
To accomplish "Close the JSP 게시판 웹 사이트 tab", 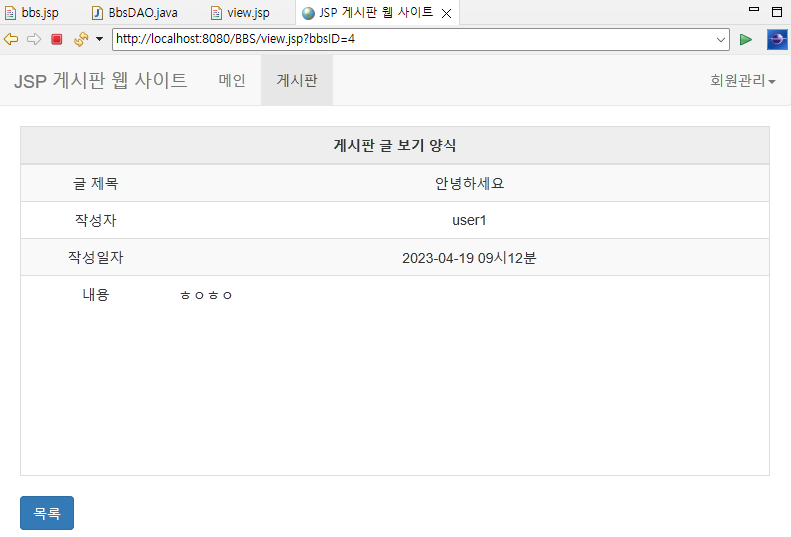I will point(446,14).
